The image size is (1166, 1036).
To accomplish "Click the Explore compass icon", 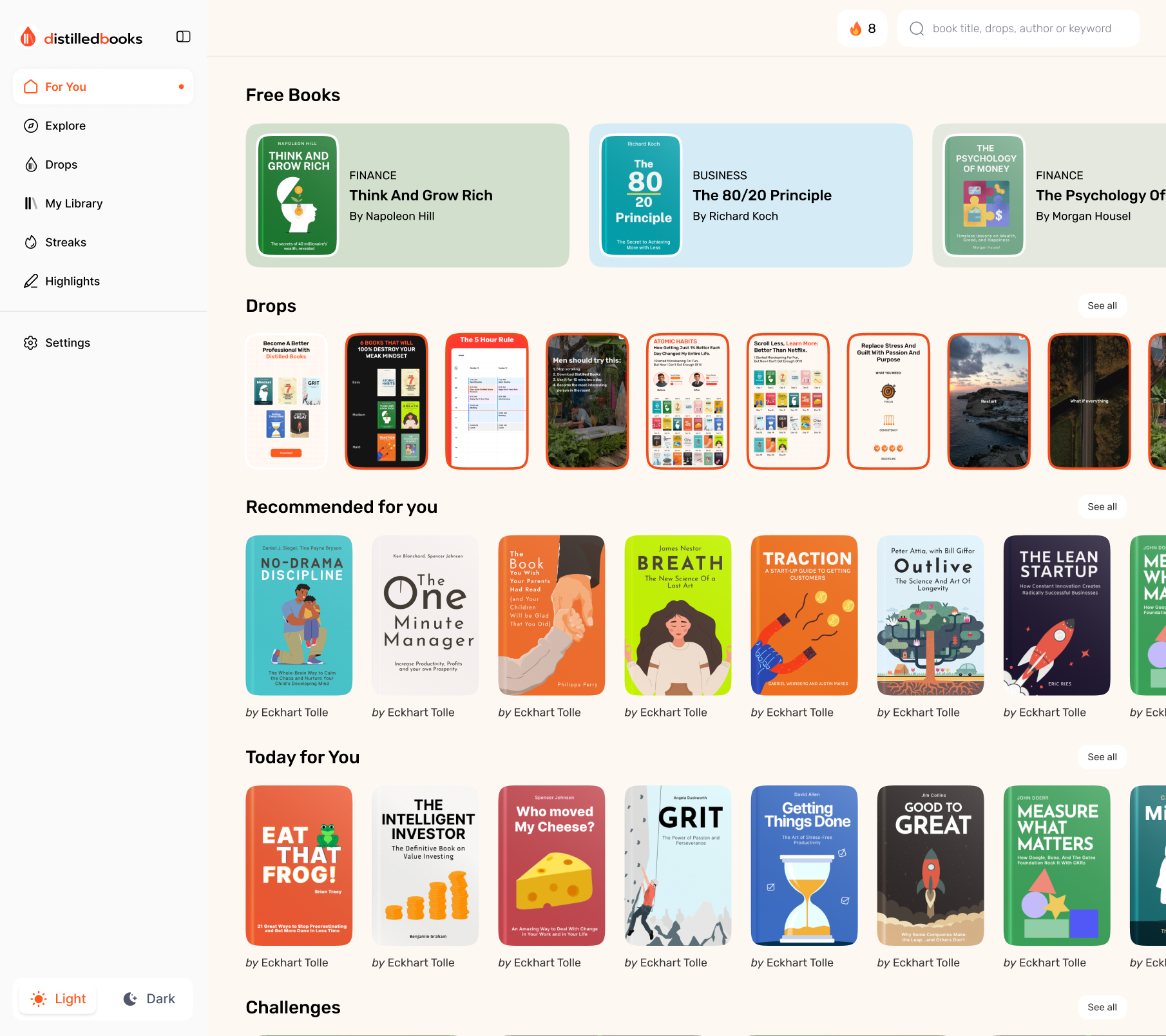I will coord(31,126).
